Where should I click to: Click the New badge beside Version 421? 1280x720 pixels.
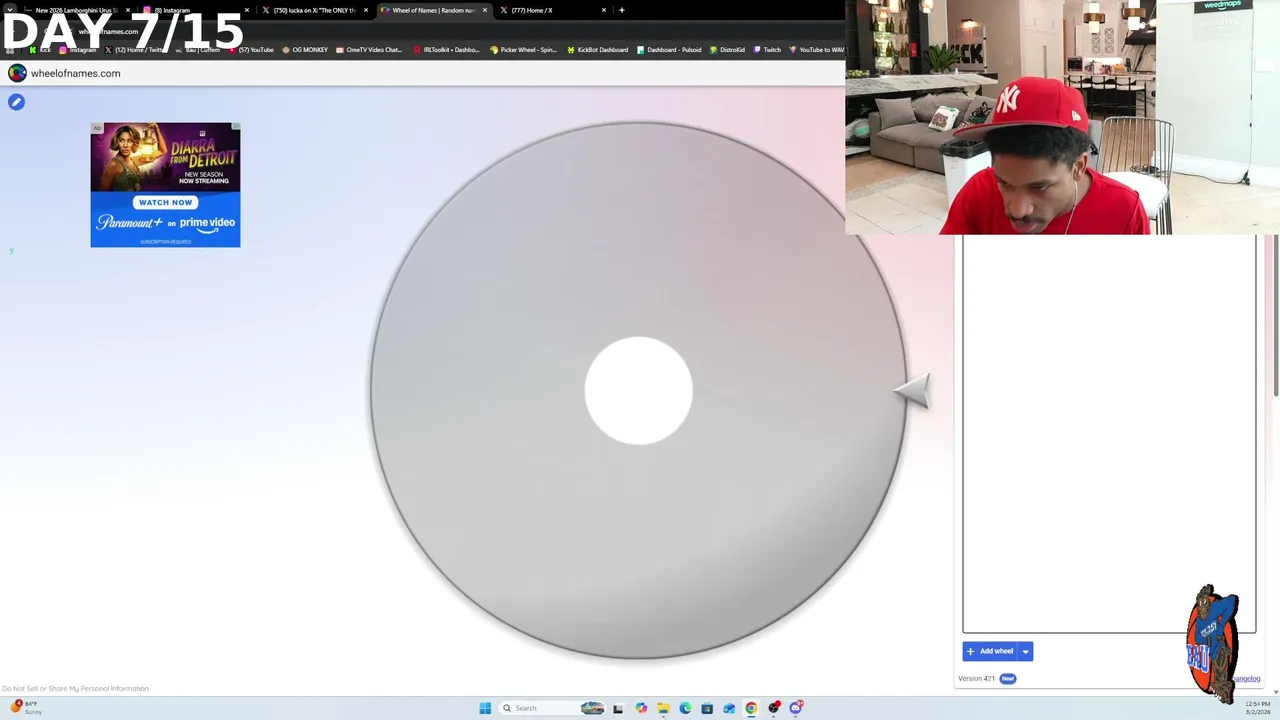(1008, 679)
